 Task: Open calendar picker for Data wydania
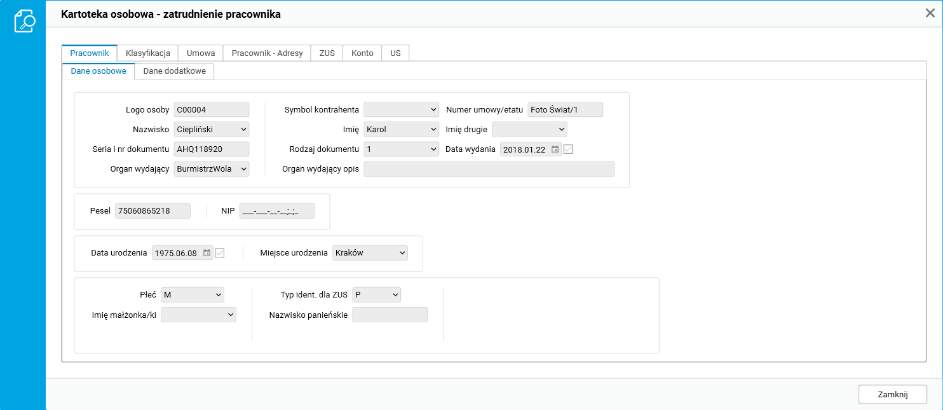(x=555, y=149)
